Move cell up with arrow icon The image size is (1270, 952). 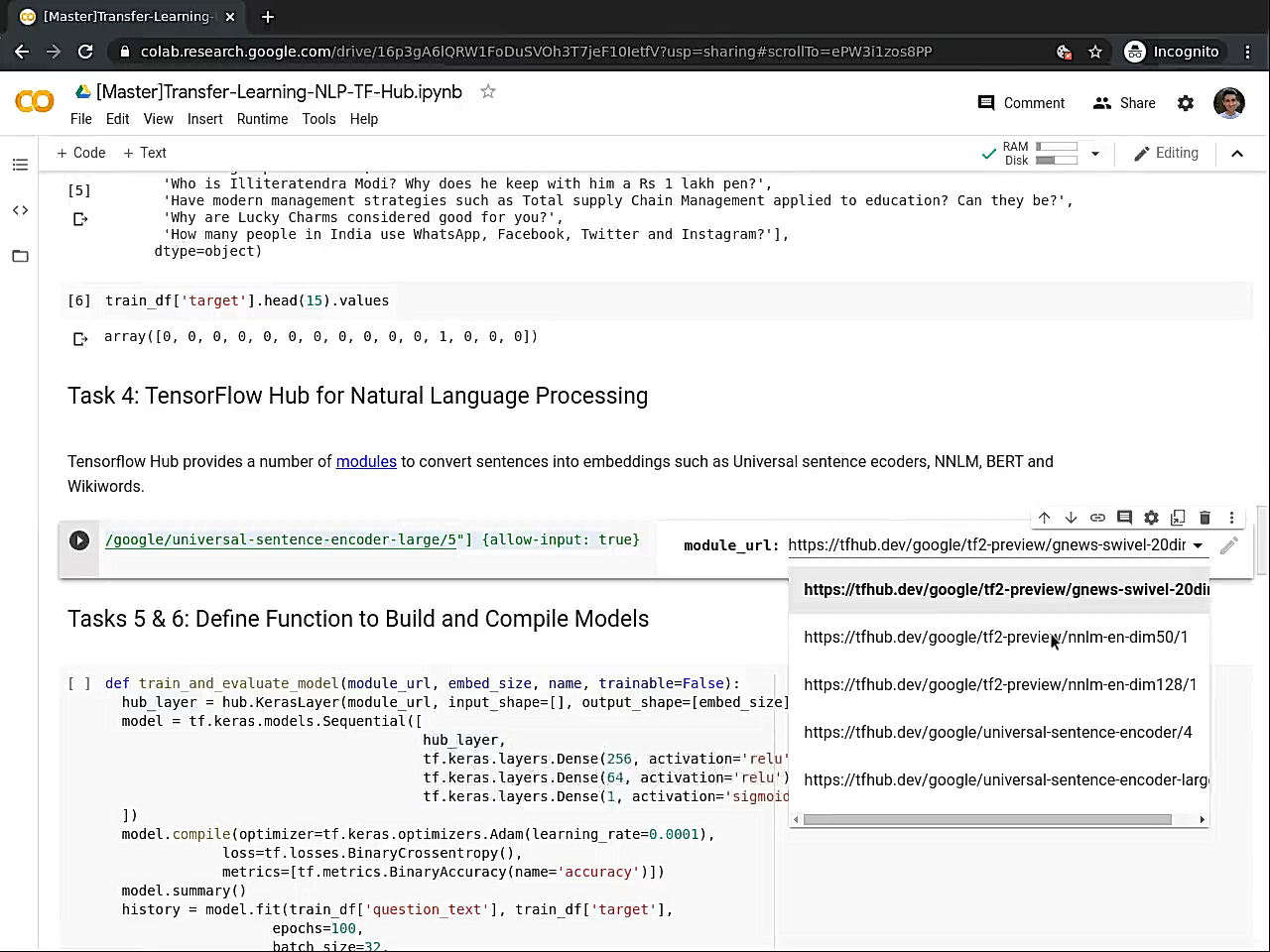[x=1044, y=518]
